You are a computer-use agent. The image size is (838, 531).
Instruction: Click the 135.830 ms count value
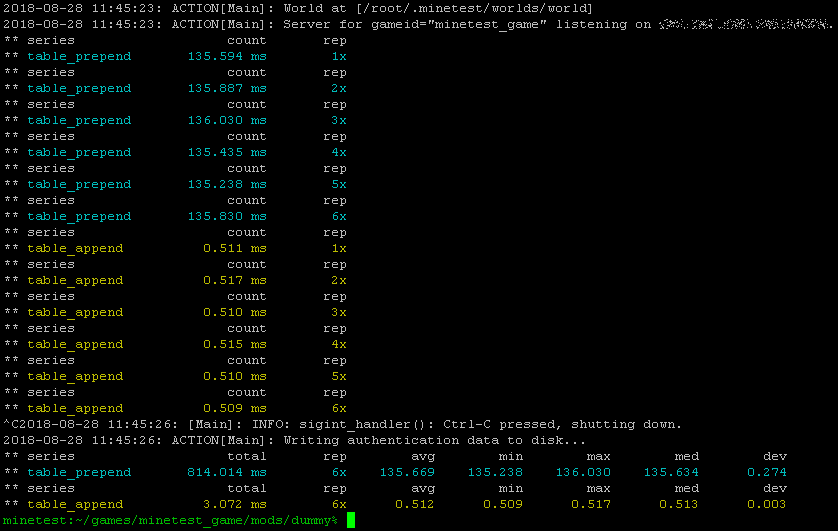(226, 216)
